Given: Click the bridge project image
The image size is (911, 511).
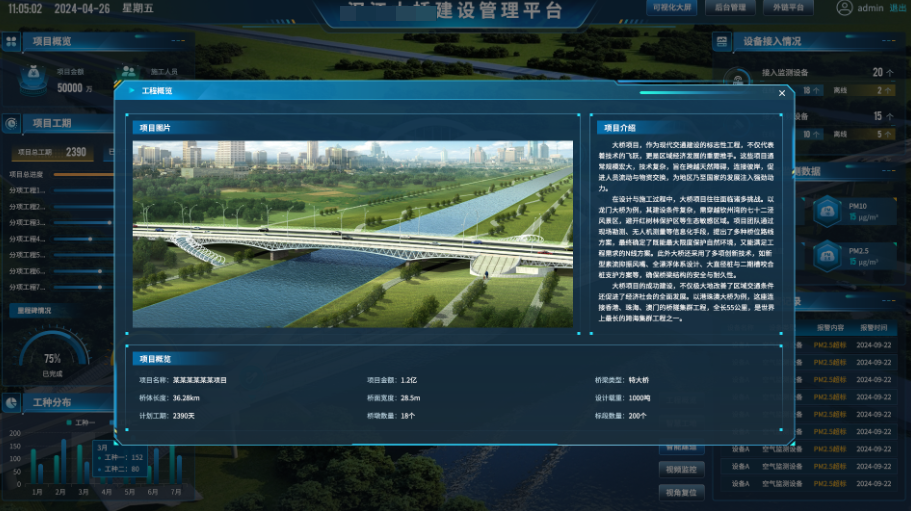Looking at the screenshot, I should (x=355, y=234).
